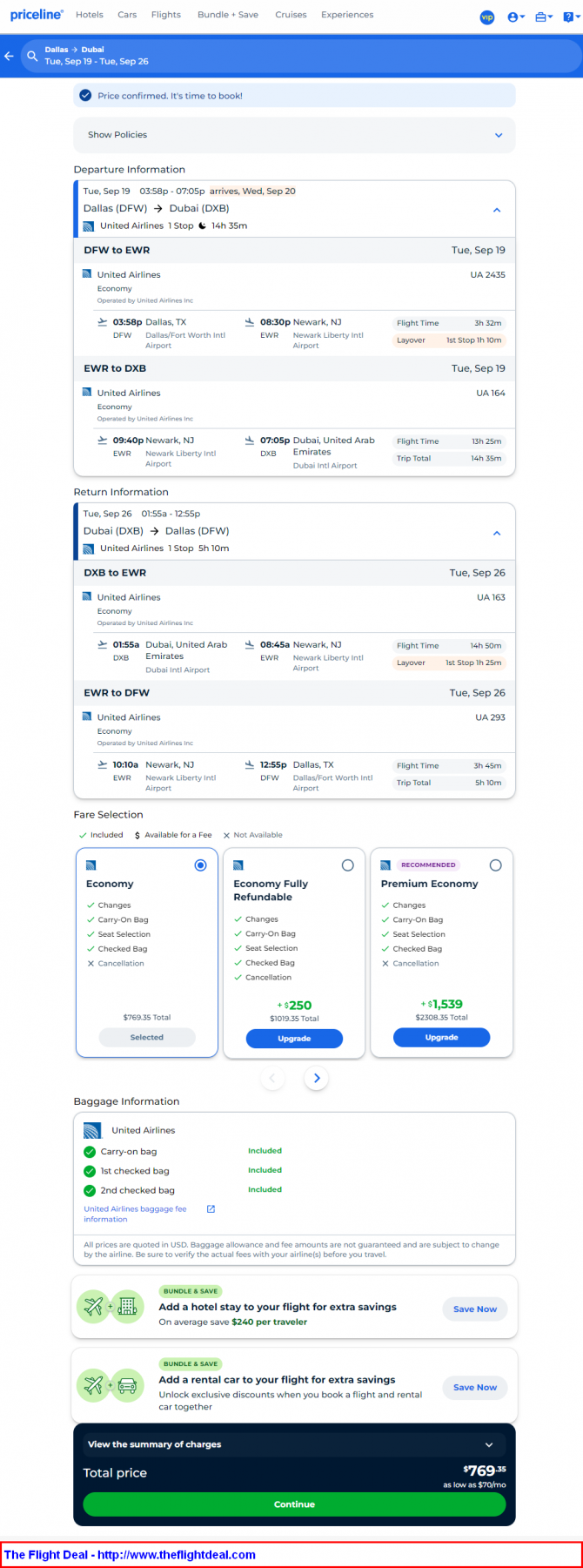Click Save Now for rental car bundle
Image resolution: width=583 pixels, height=1568 pixels.
pyautogui.click(x=475, y=1388)
